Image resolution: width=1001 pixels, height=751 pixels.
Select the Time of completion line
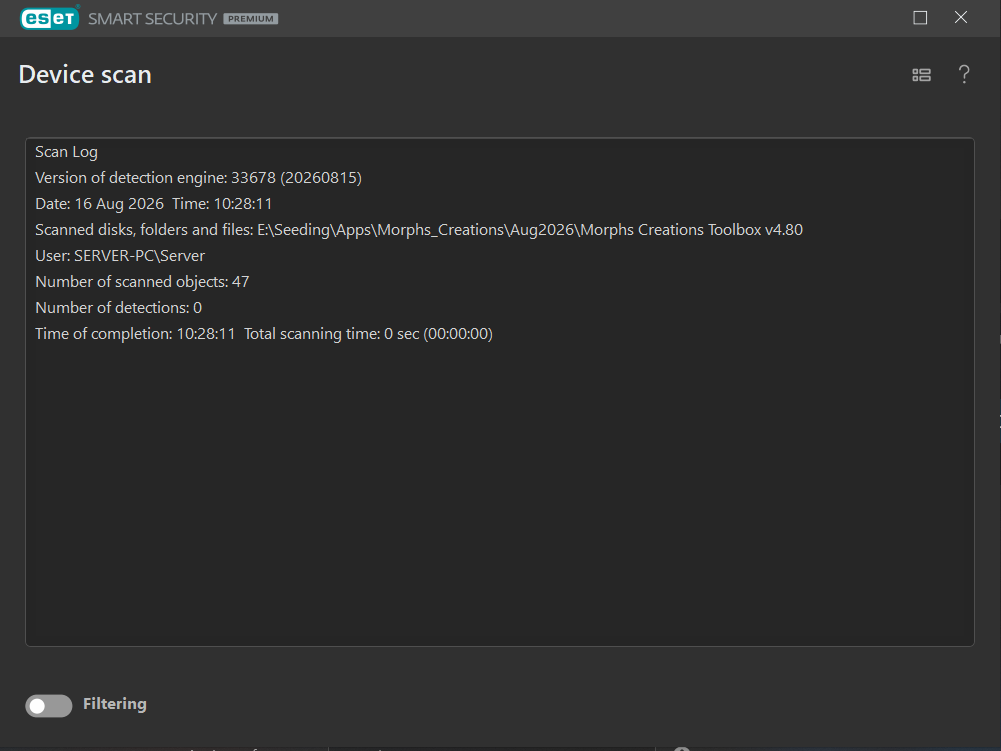(264, 334)
